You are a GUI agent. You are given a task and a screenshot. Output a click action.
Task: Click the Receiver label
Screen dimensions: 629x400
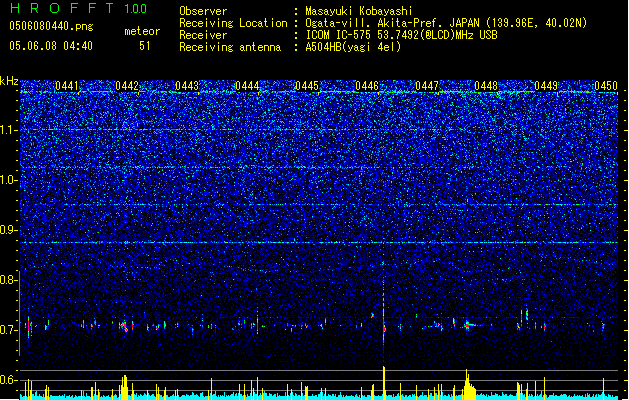click(x=203, y=35)
